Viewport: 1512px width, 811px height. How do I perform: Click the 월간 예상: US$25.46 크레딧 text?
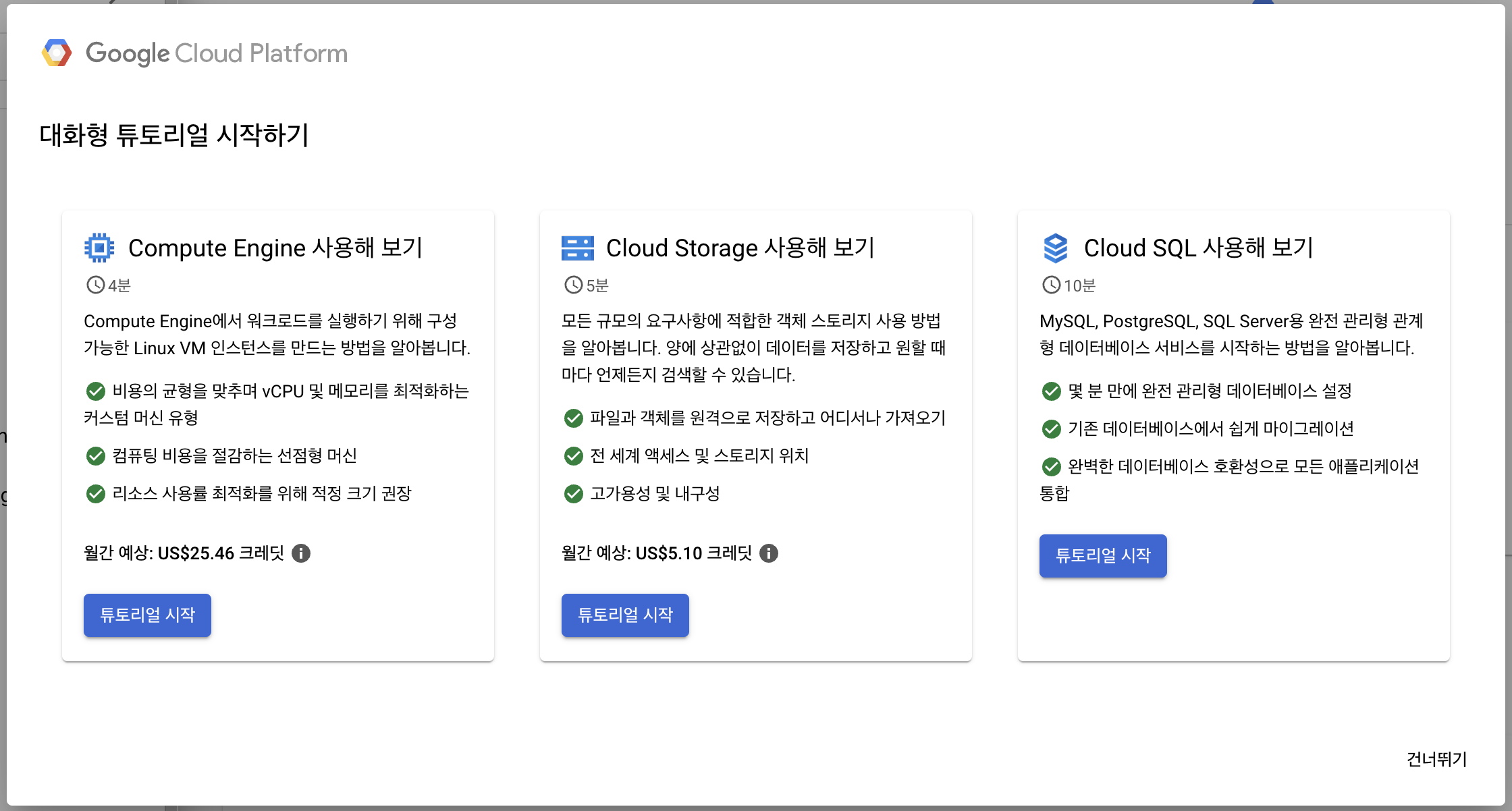click(x=184, y=553)
